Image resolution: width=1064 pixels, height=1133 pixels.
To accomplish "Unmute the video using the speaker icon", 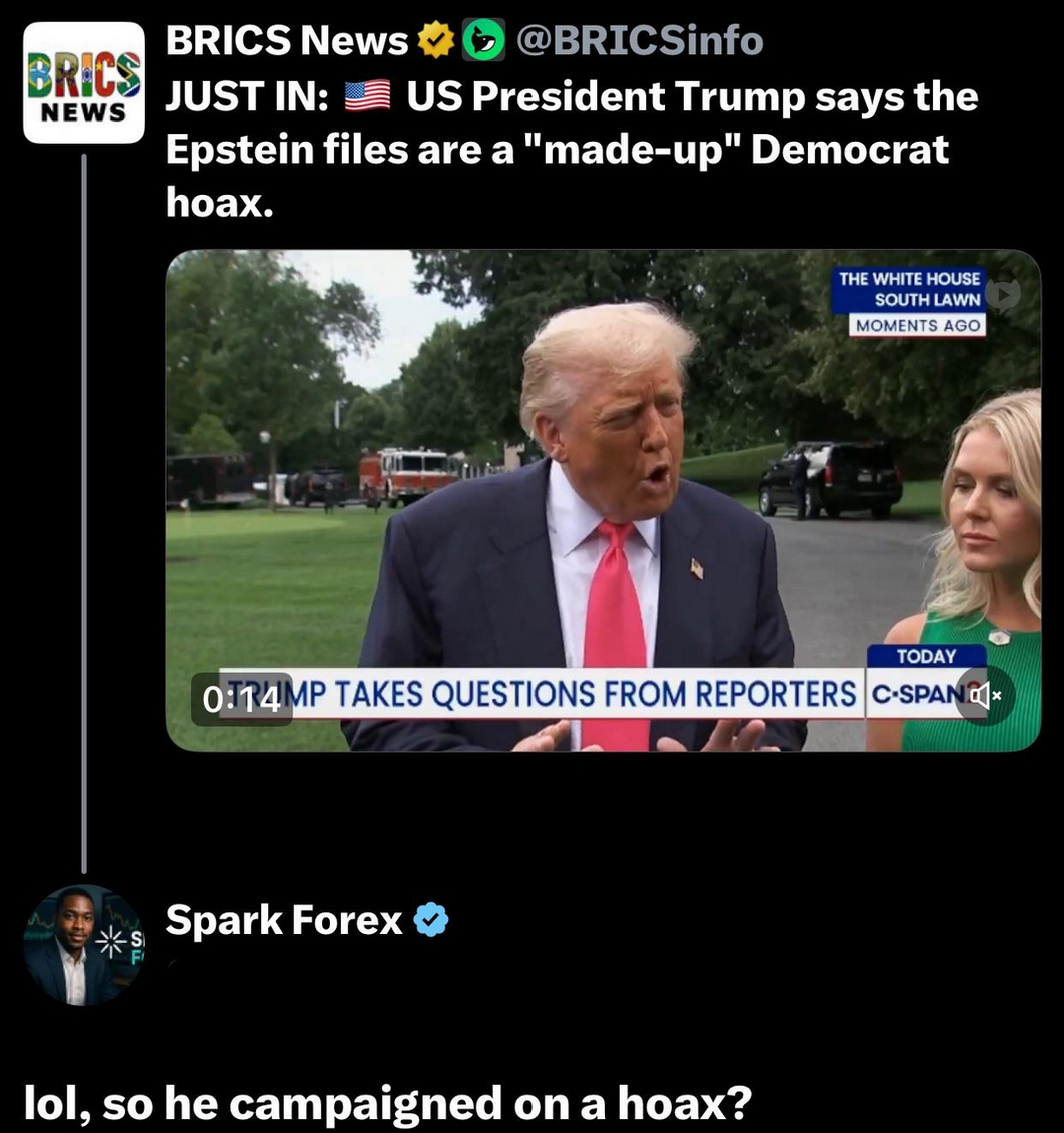I will tap(984, 696).
